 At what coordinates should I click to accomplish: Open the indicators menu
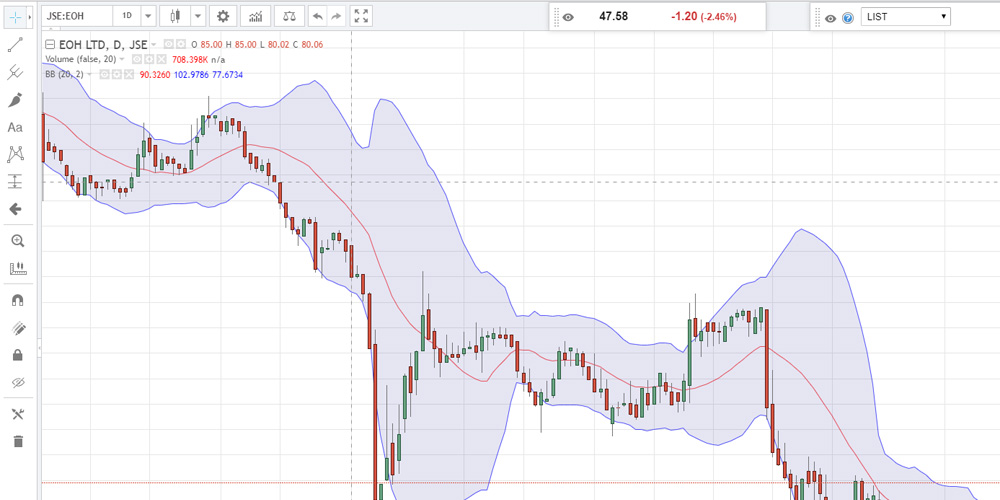tap(257, 16)
